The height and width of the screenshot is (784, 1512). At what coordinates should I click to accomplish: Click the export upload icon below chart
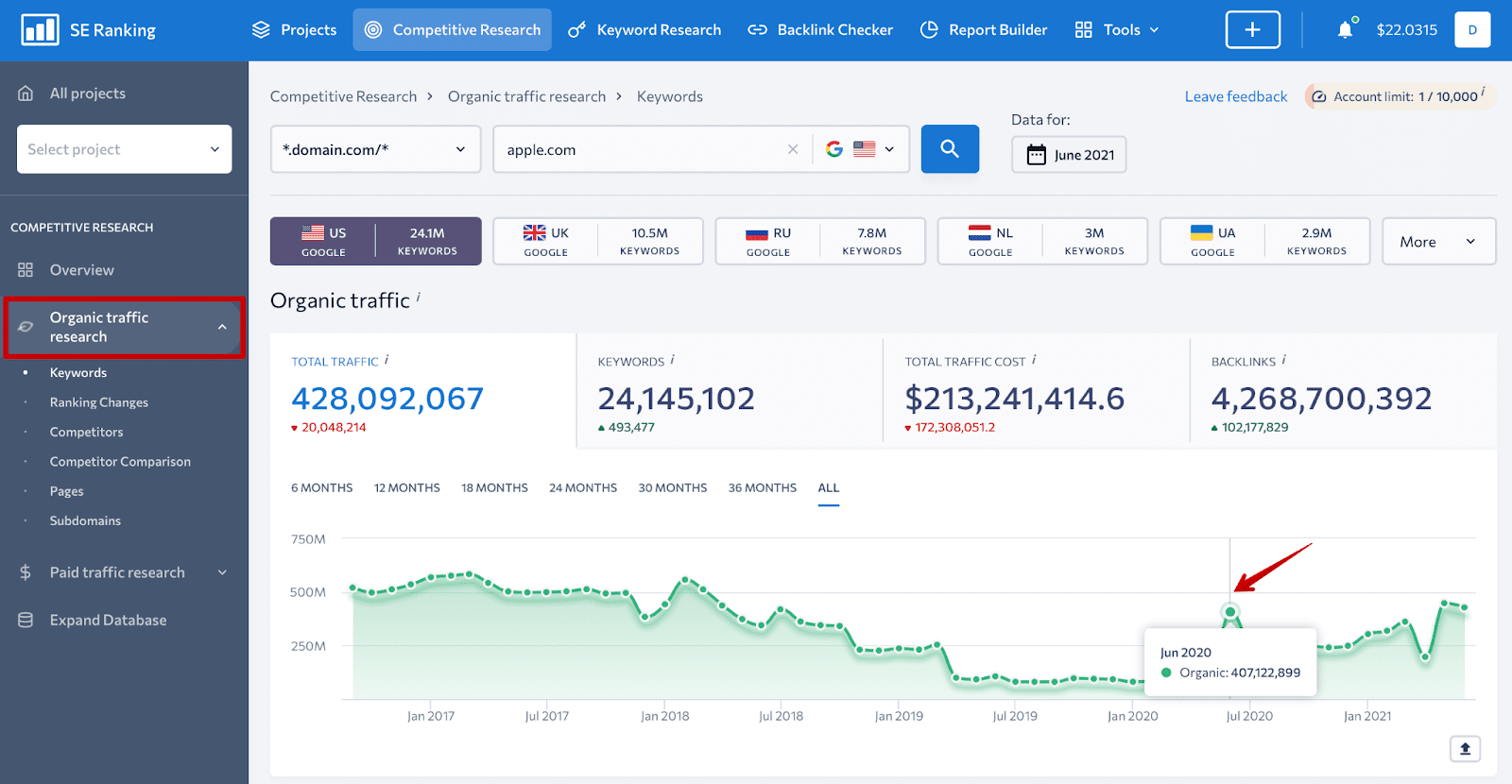[1465, 749]
